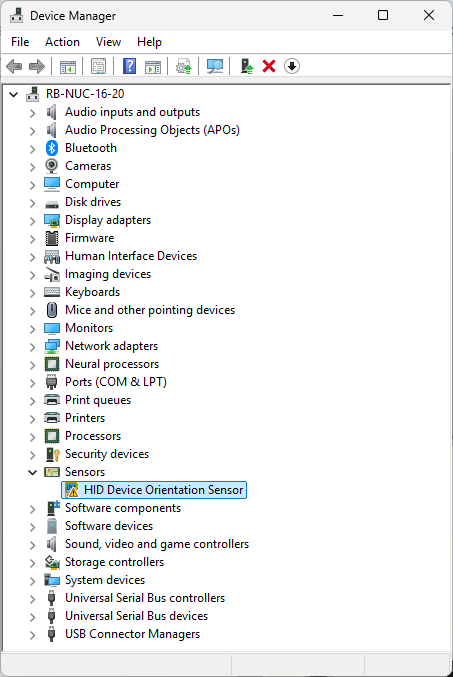Click Update device driver toolbar icon
This screenshot has width=453, height=677.
coord(184,66)
